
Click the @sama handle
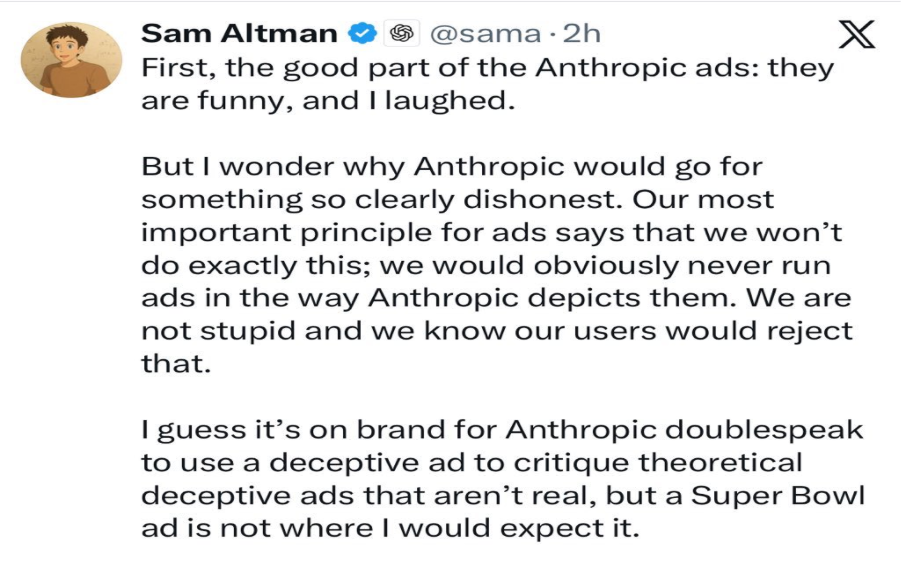pyautogui.click(x=486, y=33)
